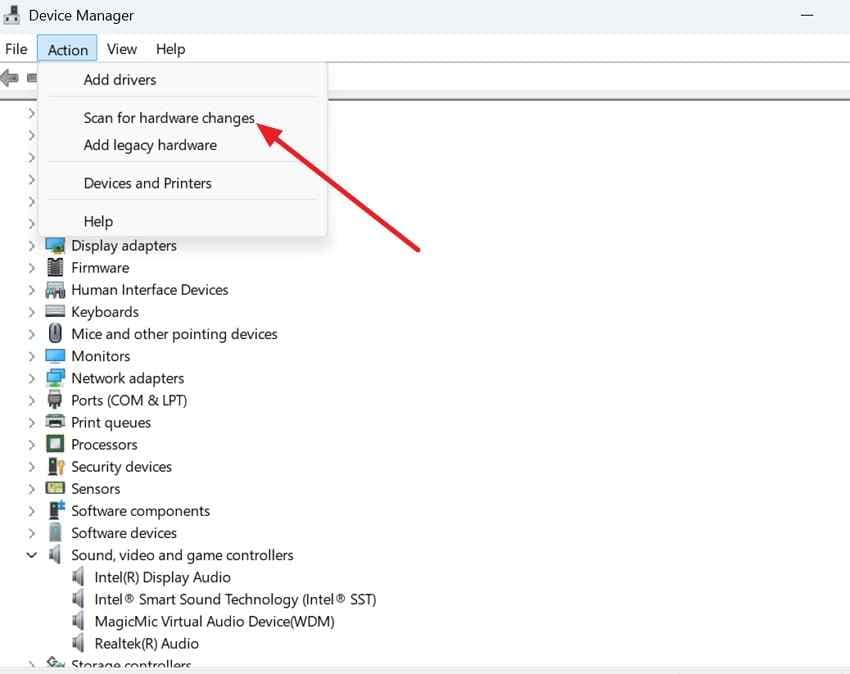Expand the Display adapters node
The height and width of the screenshot is (674, 850).
point(31,246)
